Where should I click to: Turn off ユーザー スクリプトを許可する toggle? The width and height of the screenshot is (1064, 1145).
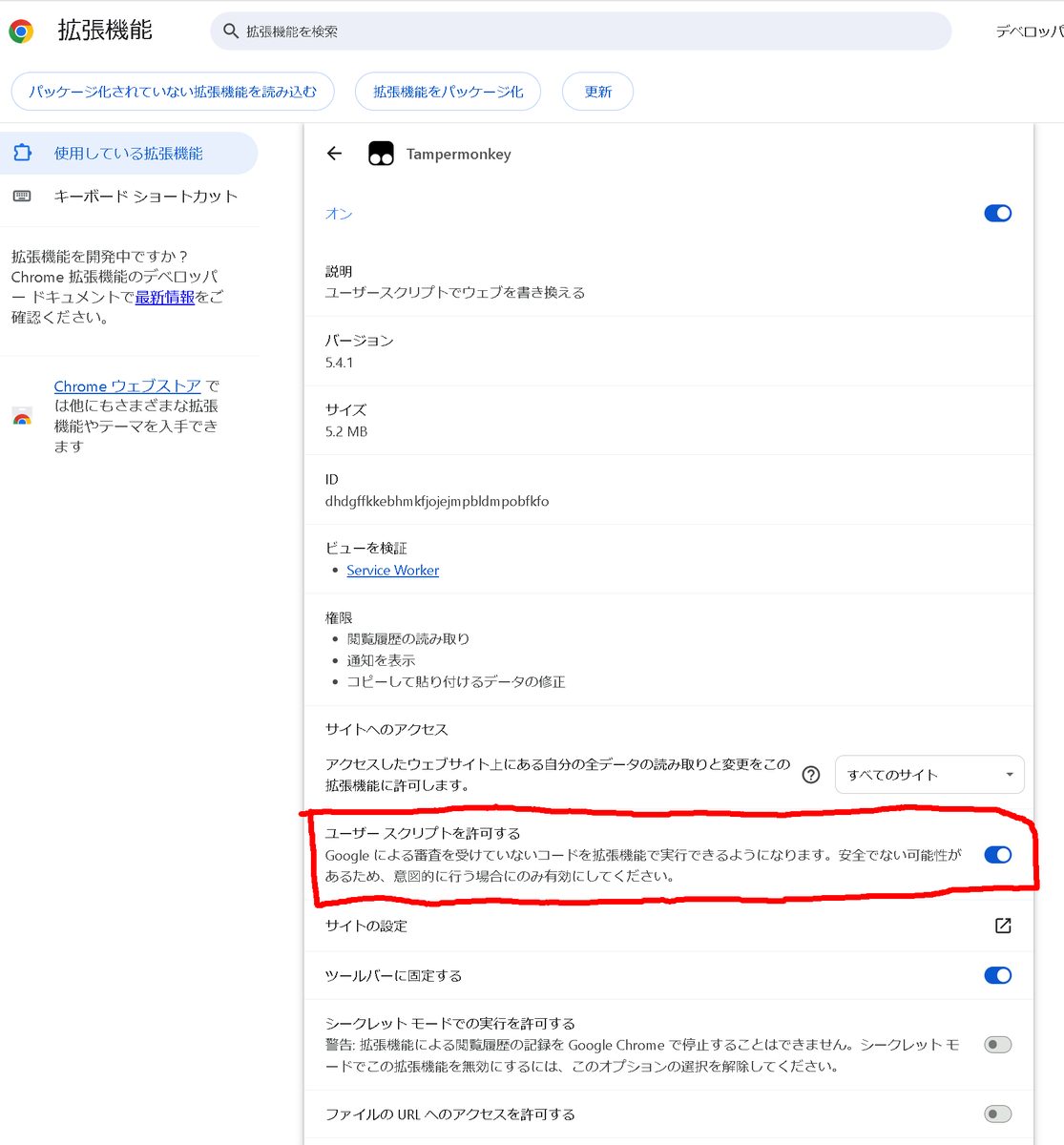(997, 854)
